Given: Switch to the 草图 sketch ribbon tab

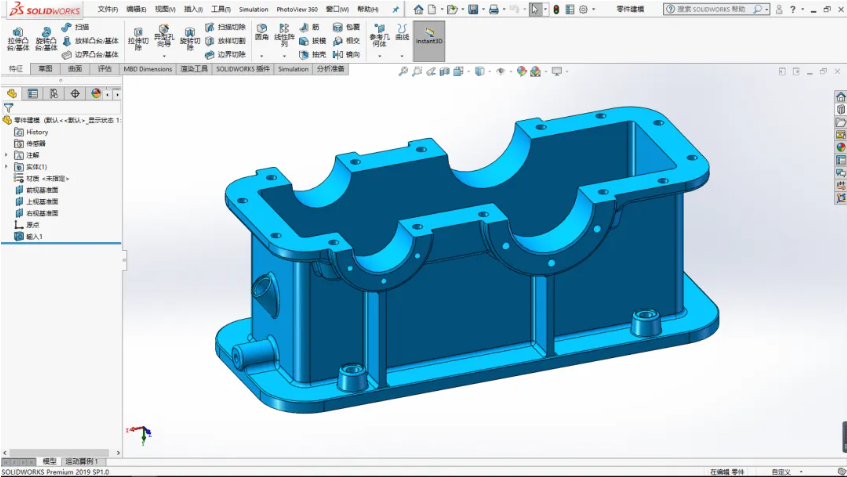Looking at the screenshot, I should coord(45,69).
